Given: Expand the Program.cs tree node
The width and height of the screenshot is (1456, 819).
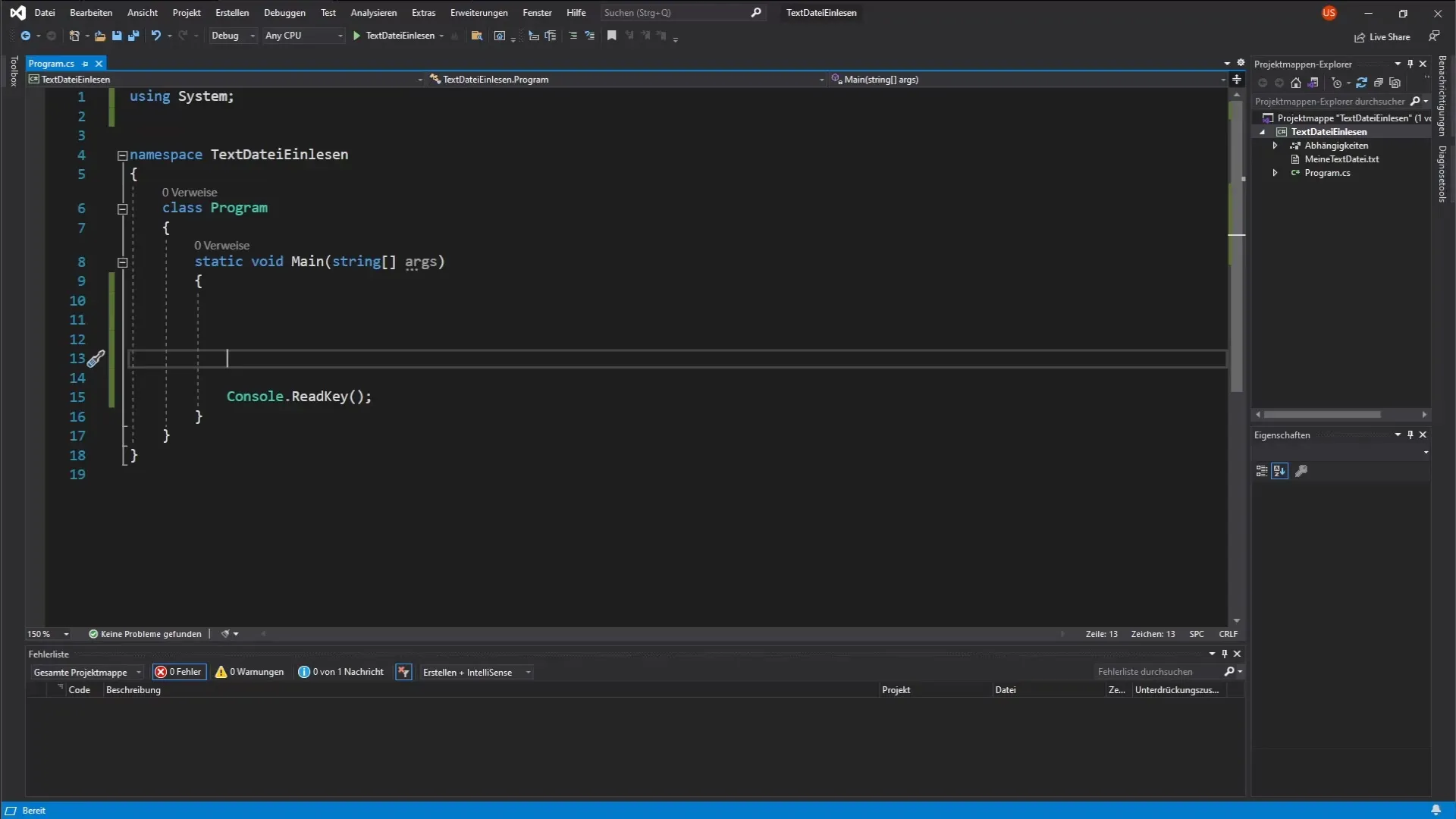Looking at the screenshot, I should click(1276, 173).
